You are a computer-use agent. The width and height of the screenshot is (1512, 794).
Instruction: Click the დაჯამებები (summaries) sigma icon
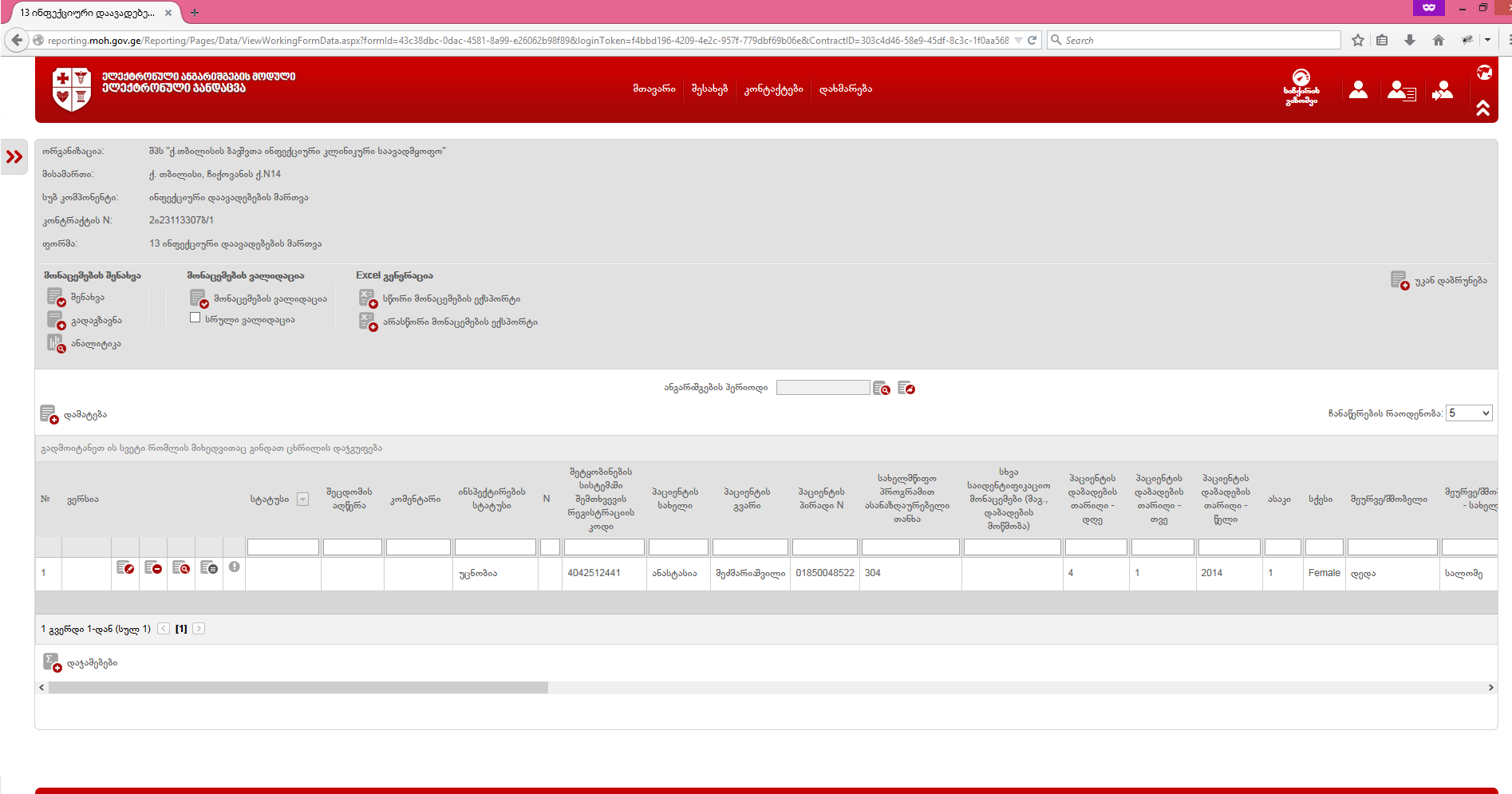tap(51, 662)
